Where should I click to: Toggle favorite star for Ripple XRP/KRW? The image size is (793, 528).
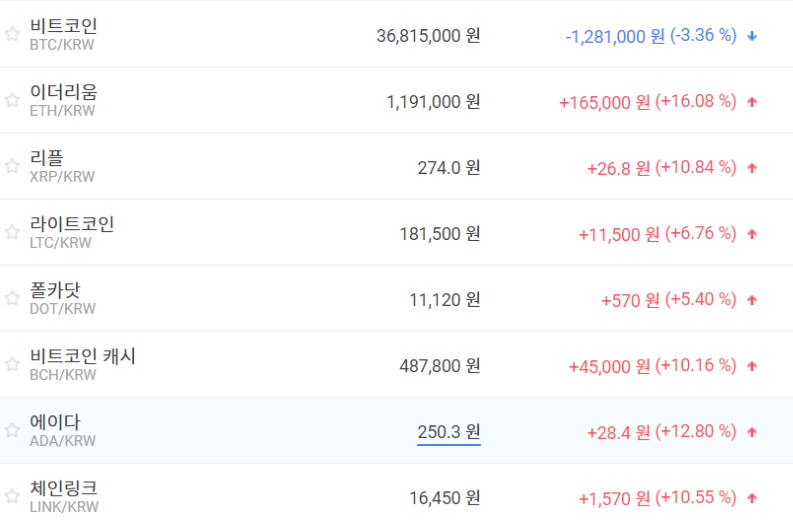pos(12,166)
